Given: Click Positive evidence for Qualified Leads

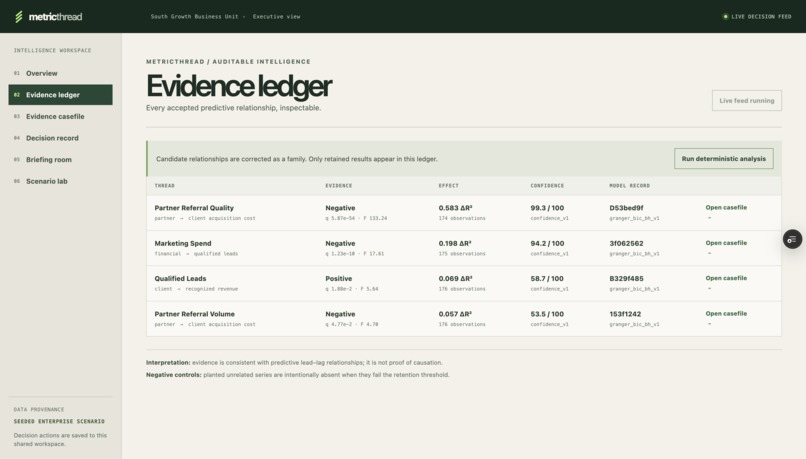Looking at the screenshot, I should (x=339, y=279).
